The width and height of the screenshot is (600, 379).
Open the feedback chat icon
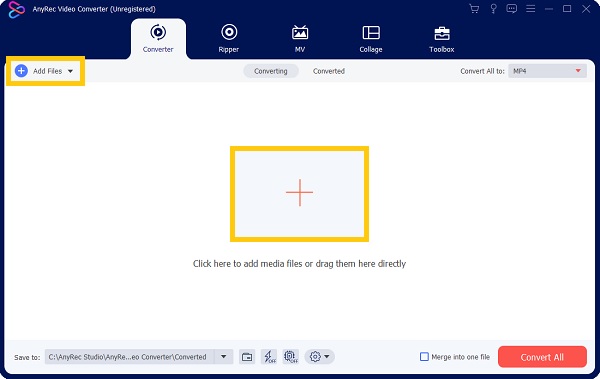click(x=512, y=9)
